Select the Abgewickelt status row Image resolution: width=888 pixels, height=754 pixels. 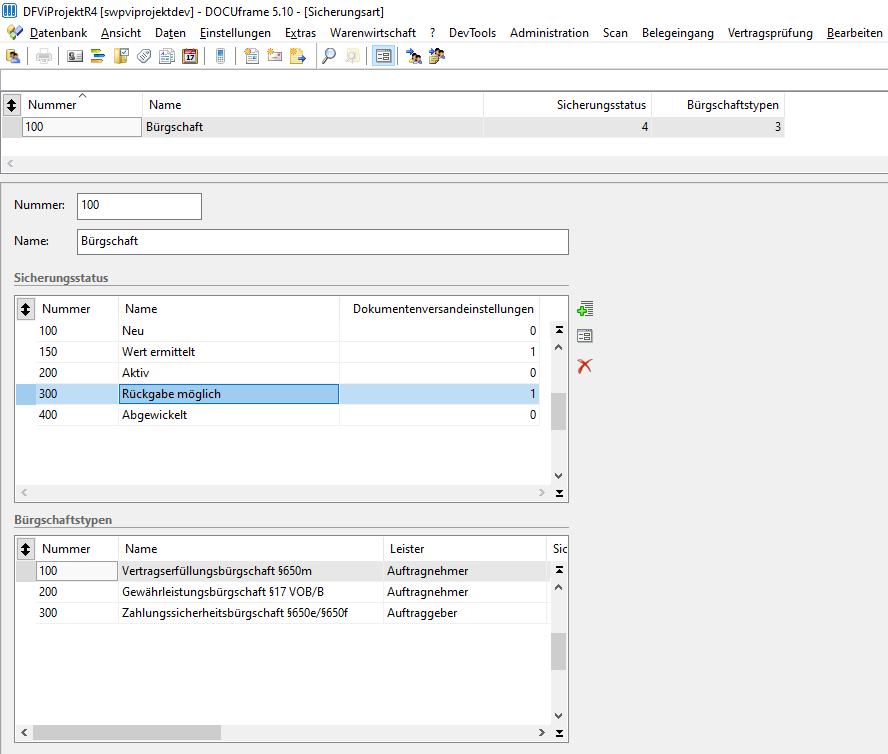pyautogui.click(x=278, y=415)
